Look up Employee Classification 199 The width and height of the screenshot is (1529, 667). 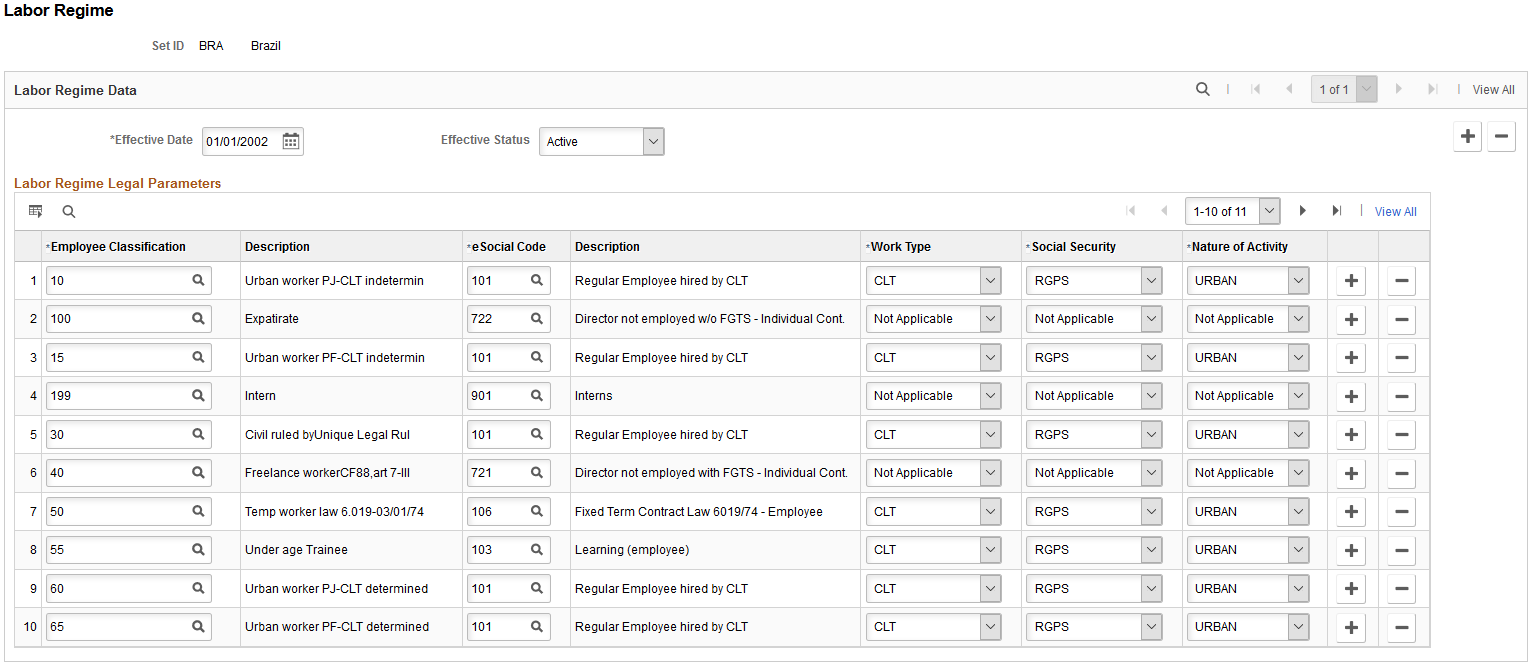point(198,396)
